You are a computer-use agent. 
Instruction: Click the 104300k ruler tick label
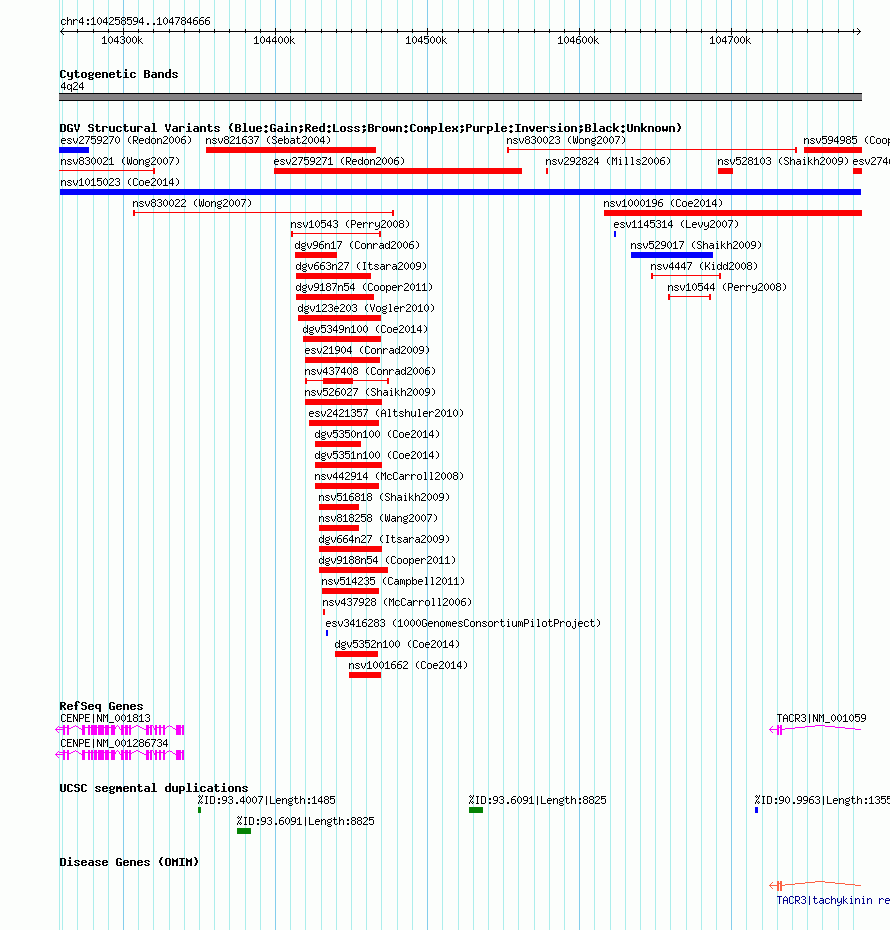click(x=122, y=40)
